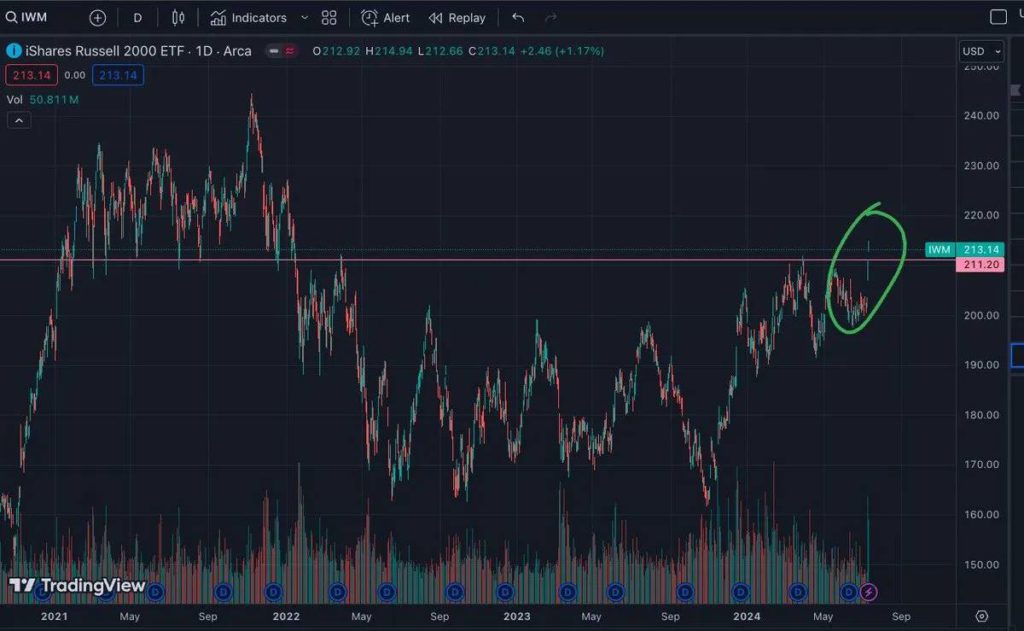Open the Indicators menu
This screenshot has width=1024, height=631.
[248, 17]
